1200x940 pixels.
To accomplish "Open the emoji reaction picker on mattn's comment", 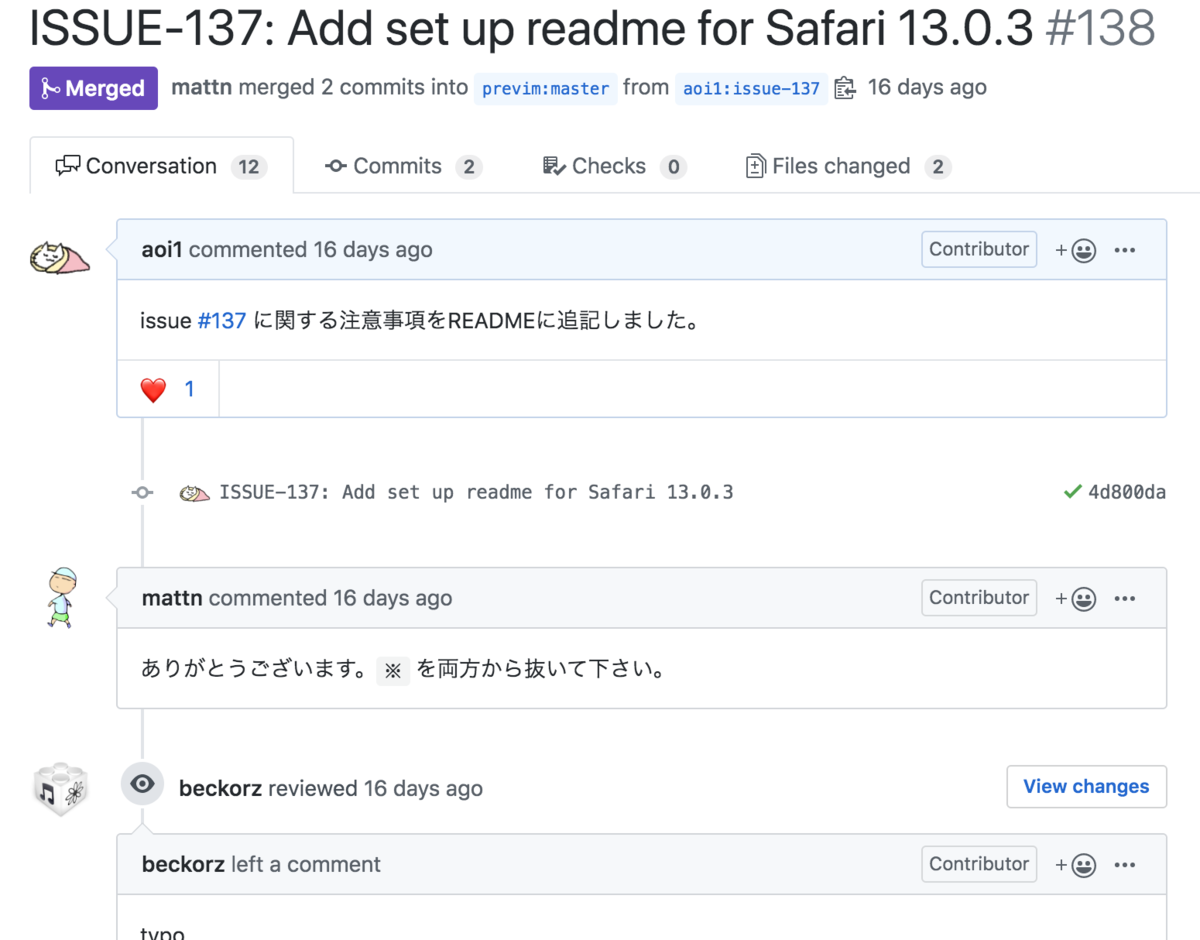I will 1082,597.
